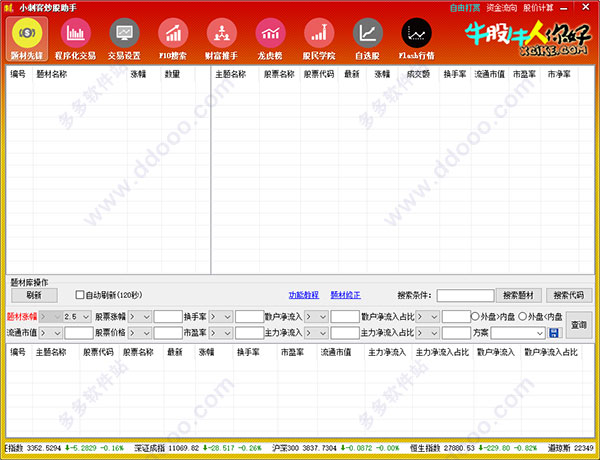Click the 成交额 column header
Image resolution: width=600 pixels, height=460 pixels.
click(x=418, y=74)
